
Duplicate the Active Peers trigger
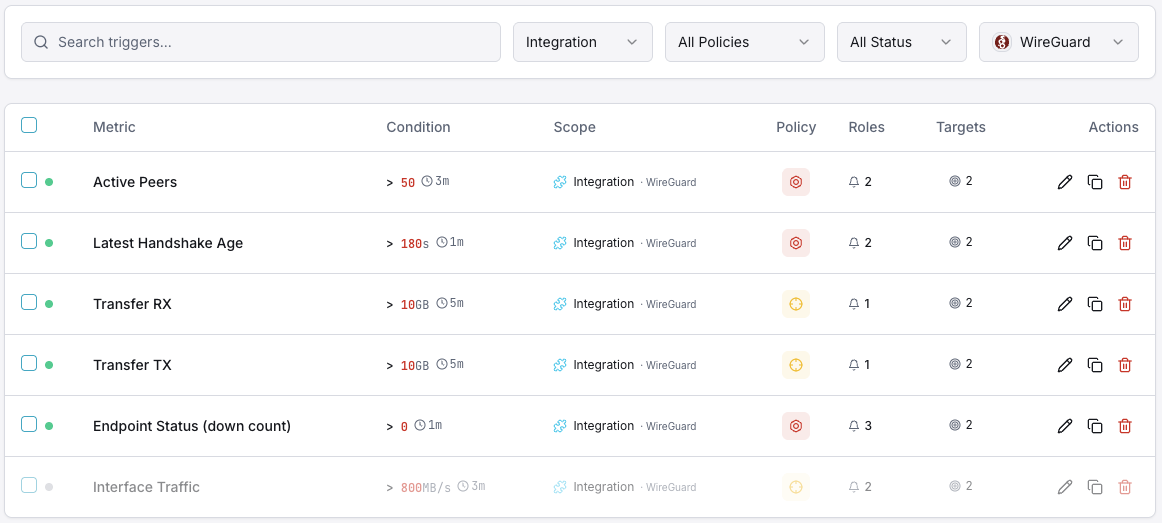(x=1095, y=181)
